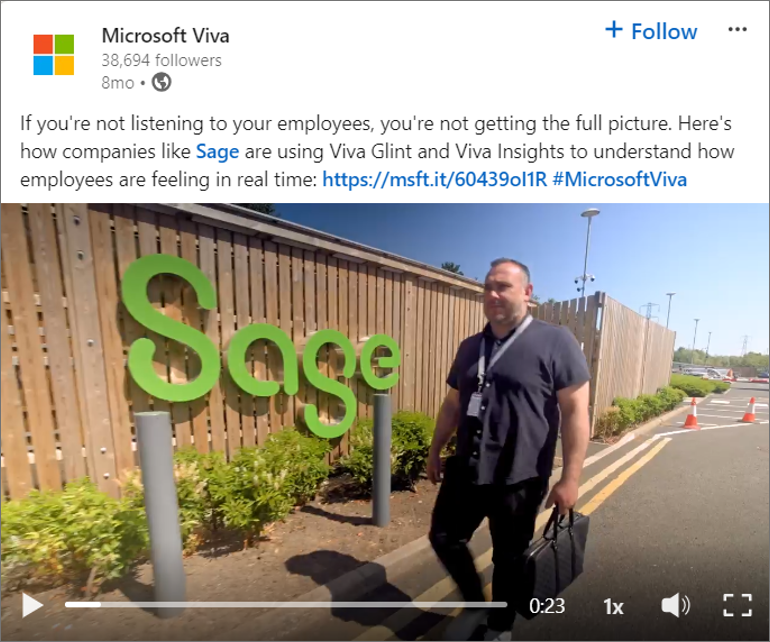Open the Sage company mention link
Screen dimensions: 770x642
pos(218,151)
